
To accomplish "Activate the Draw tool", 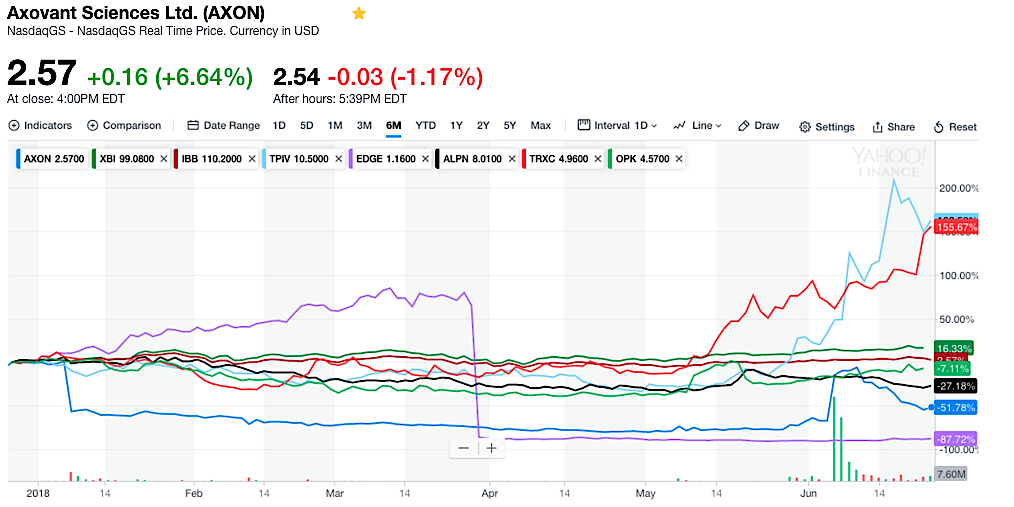I will click(x=759, y=125).
